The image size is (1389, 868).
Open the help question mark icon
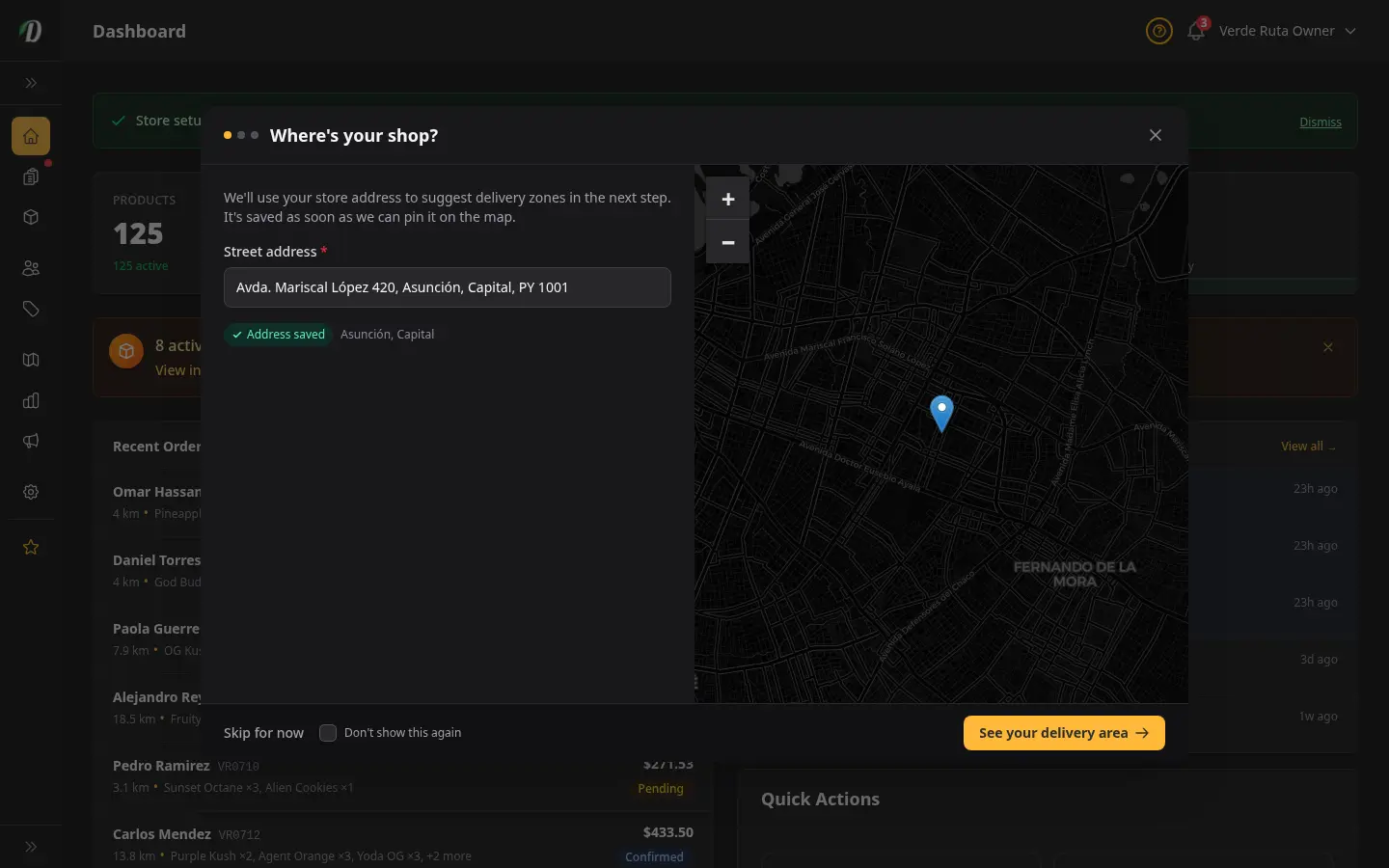click(1158, 31)
